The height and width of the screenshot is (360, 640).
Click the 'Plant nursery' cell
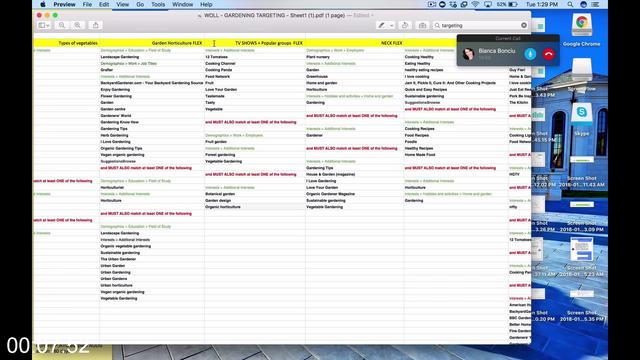click(x=318, y=57)
